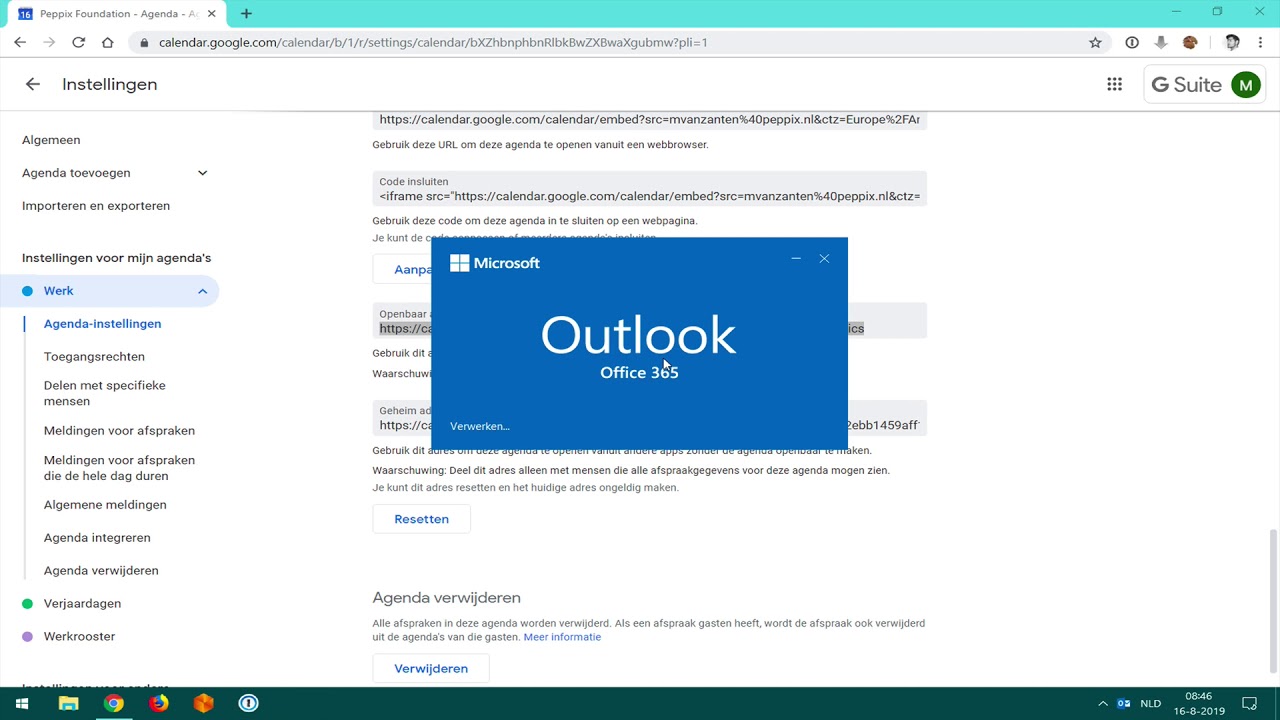The image size is (1280, 720).
Task: Open a new browser tab
Action: click(246, 13)
